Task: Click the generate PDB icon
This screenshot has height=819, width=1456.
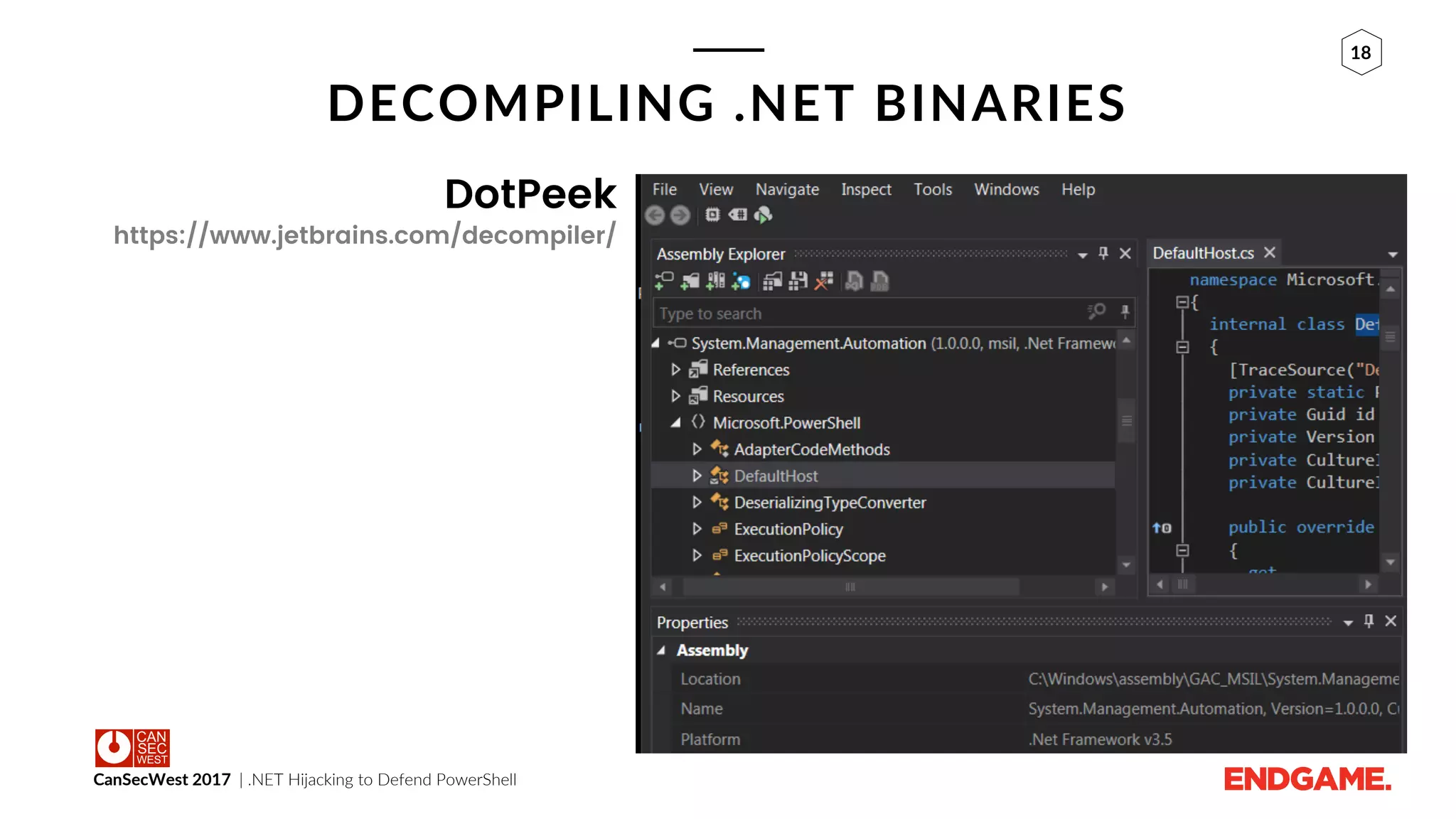Action: [880, 282]
